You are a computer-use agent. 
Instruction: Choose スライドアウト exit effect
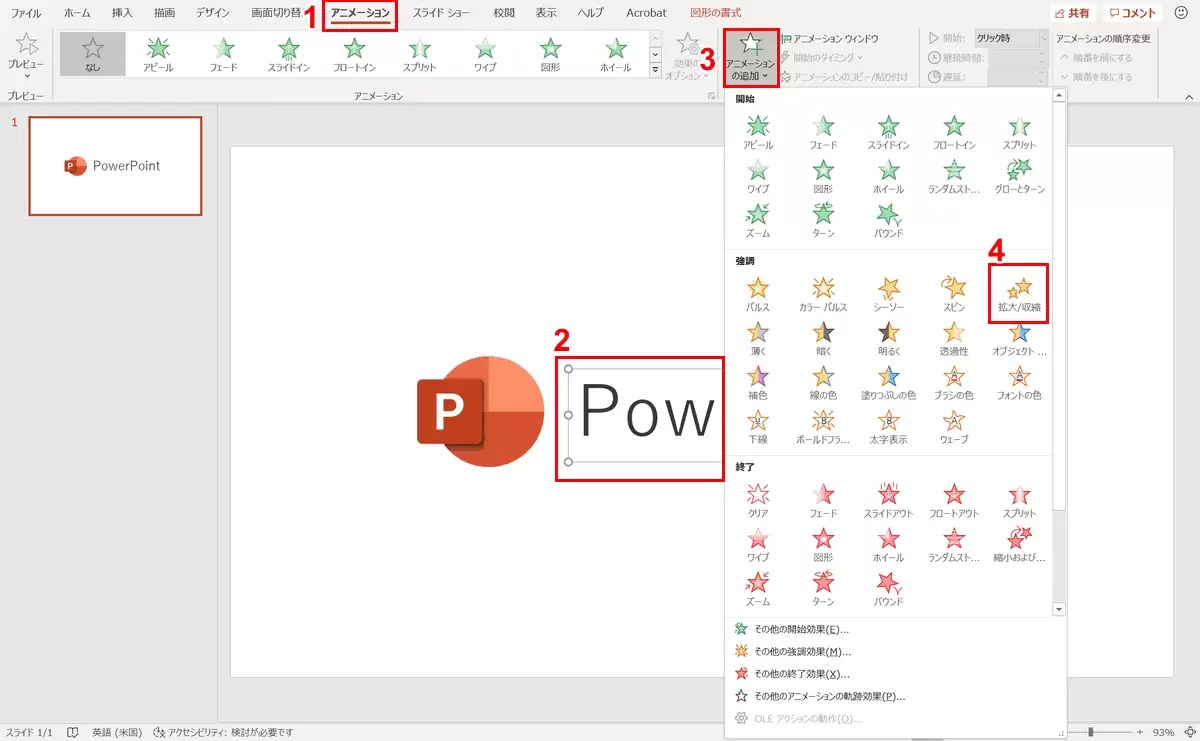(888, 501)
